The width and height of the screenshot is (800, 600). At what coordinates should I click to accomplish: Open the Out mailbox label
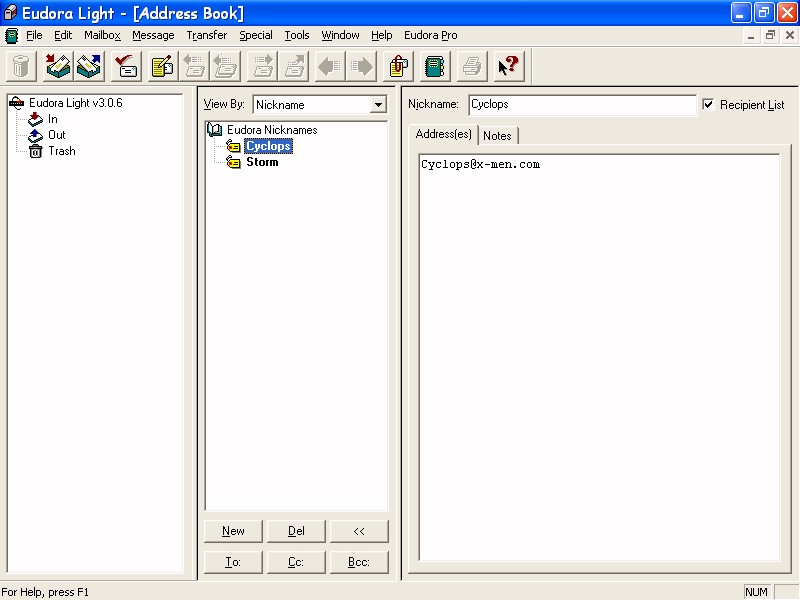[57, 135]
